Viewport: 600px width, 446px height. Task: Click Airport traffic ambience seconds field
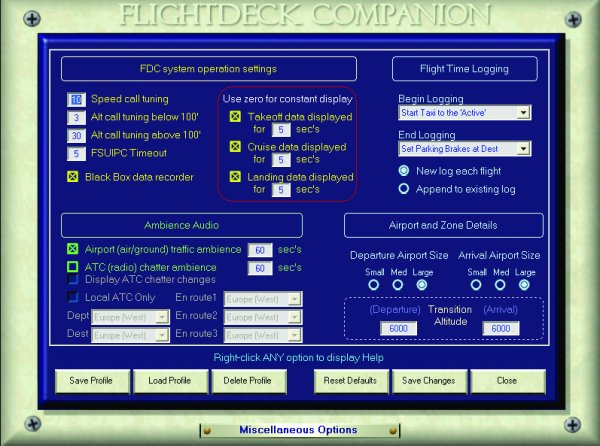(x=260, y=250)
